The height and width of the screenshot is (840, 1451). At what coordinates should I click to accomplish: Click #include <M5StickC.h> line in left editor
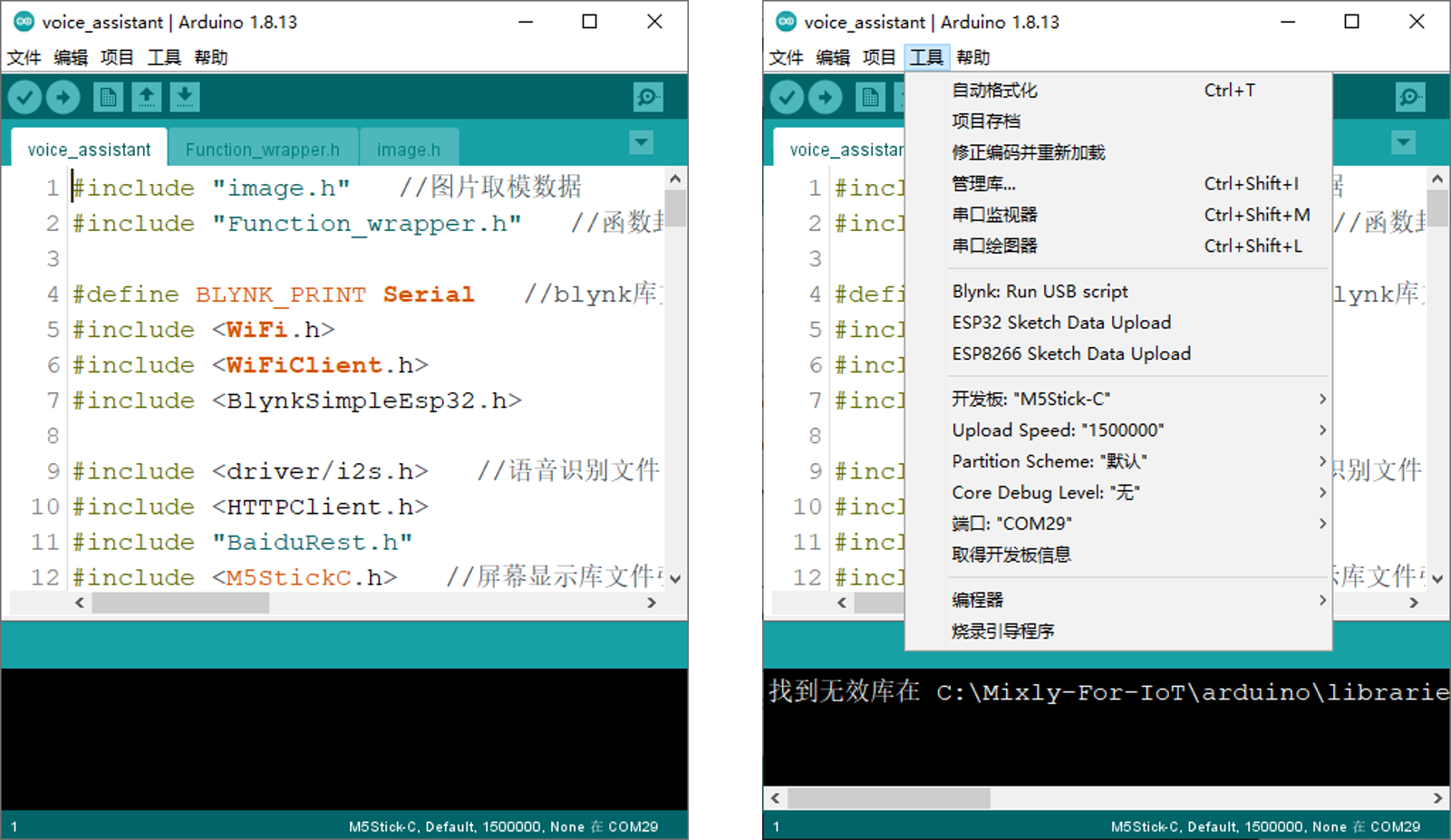pos(235,577)
